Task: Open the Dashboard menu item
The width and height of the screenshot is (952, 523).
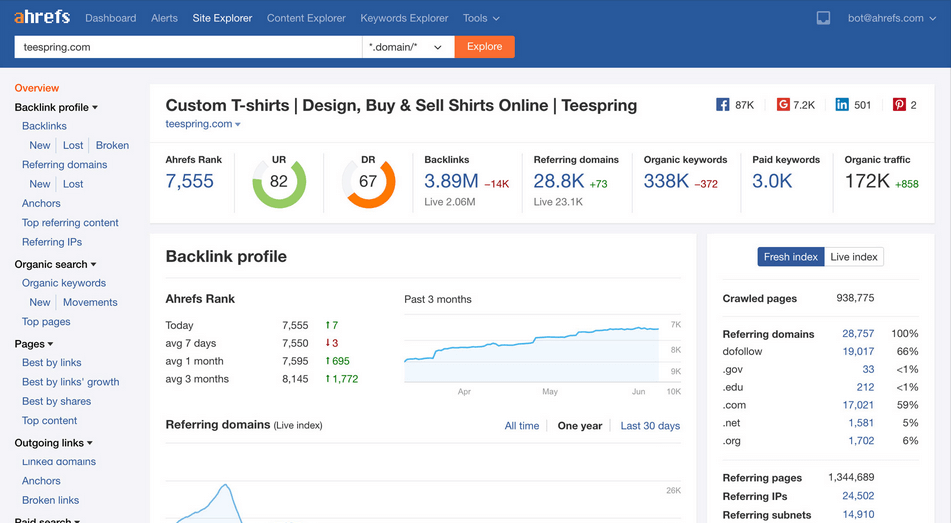Action: click(x=110, y=18)
